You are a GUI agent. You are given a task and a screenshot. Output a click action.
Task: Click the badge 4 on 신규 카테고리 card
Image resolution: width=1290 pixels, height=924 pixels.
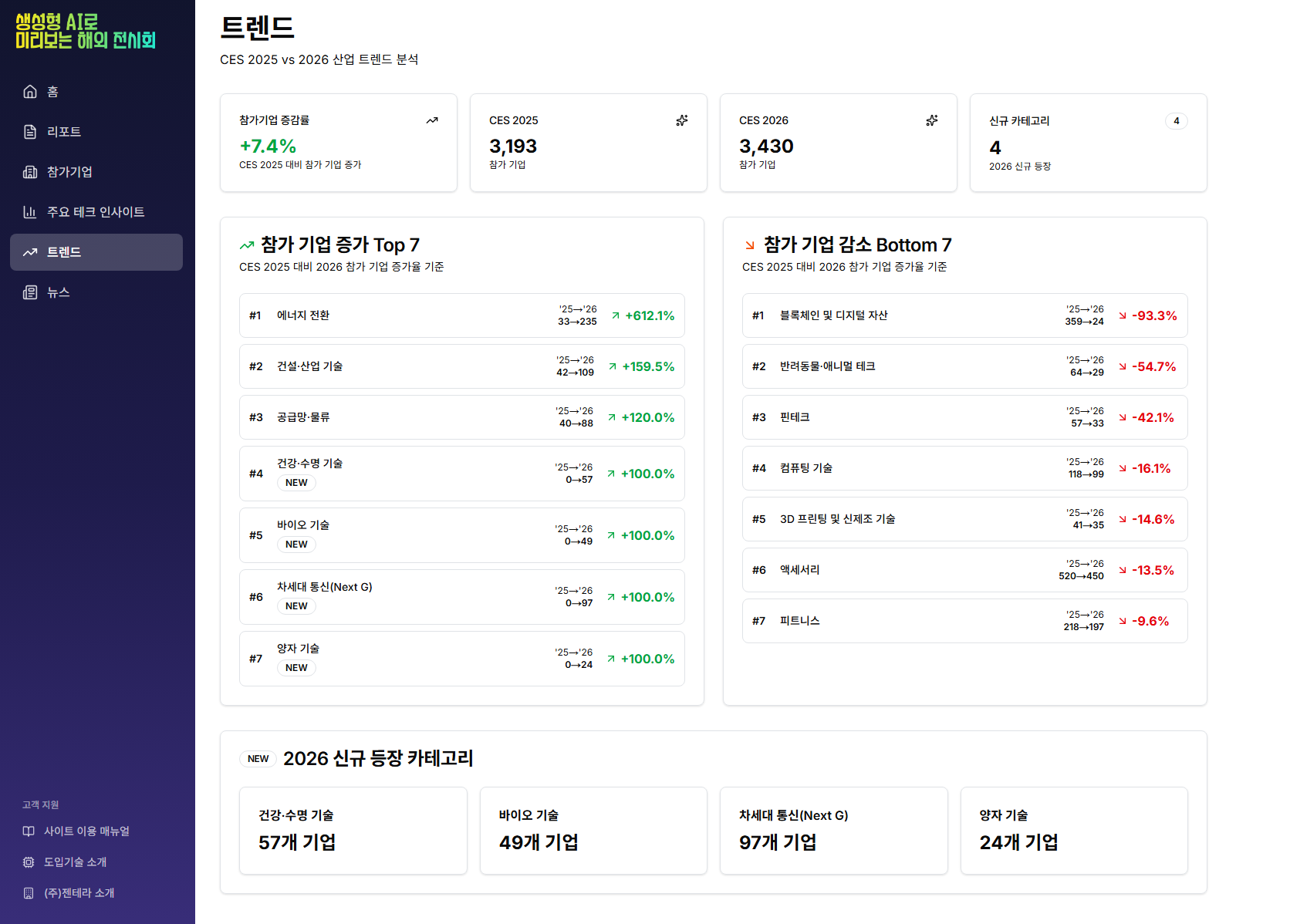pyautogui.click(x=1176, y=121)
